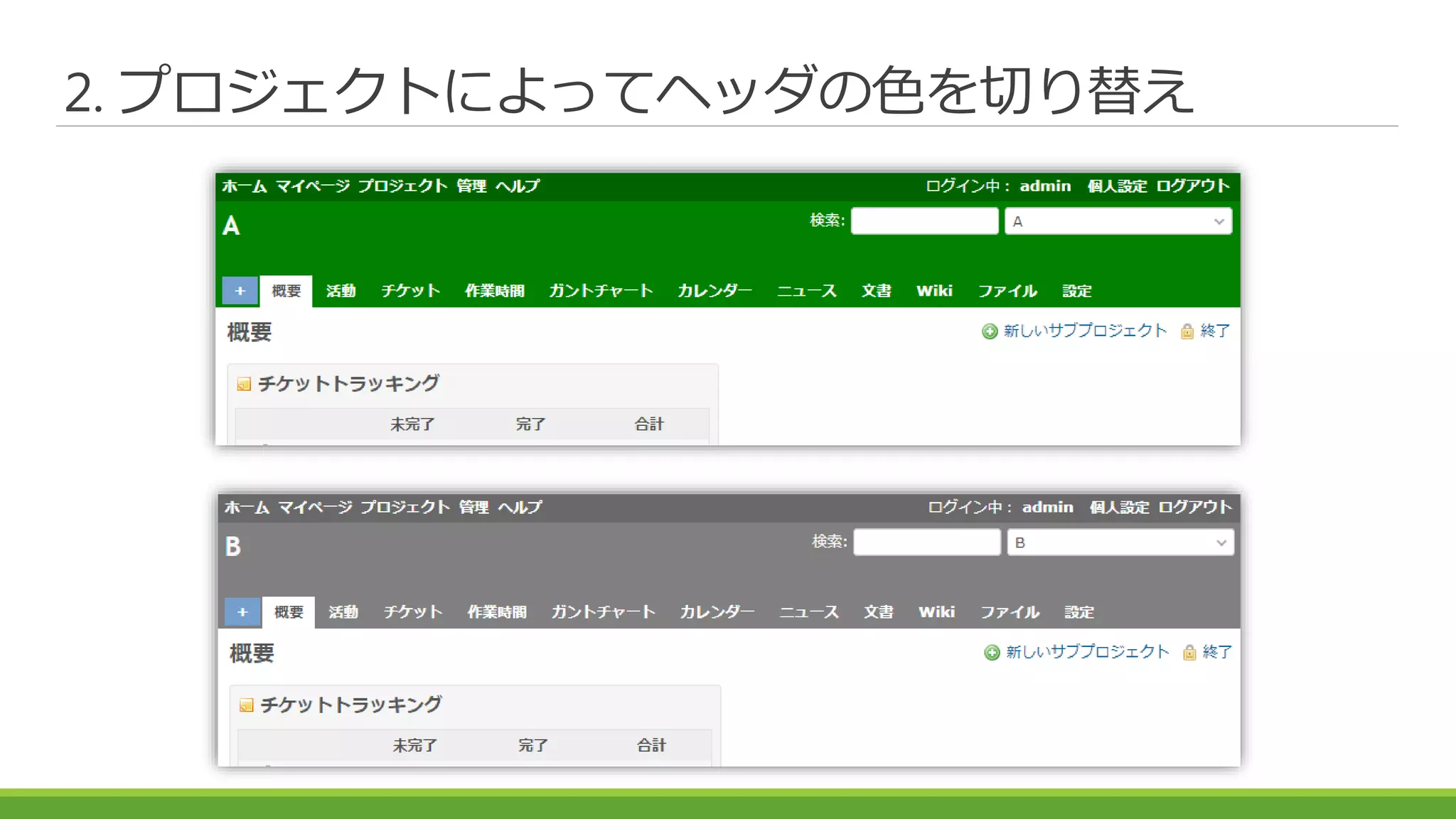Open the 作業時間 tab in project A
The width and height of the screenshot is (1456, 819).
[495, 291]
